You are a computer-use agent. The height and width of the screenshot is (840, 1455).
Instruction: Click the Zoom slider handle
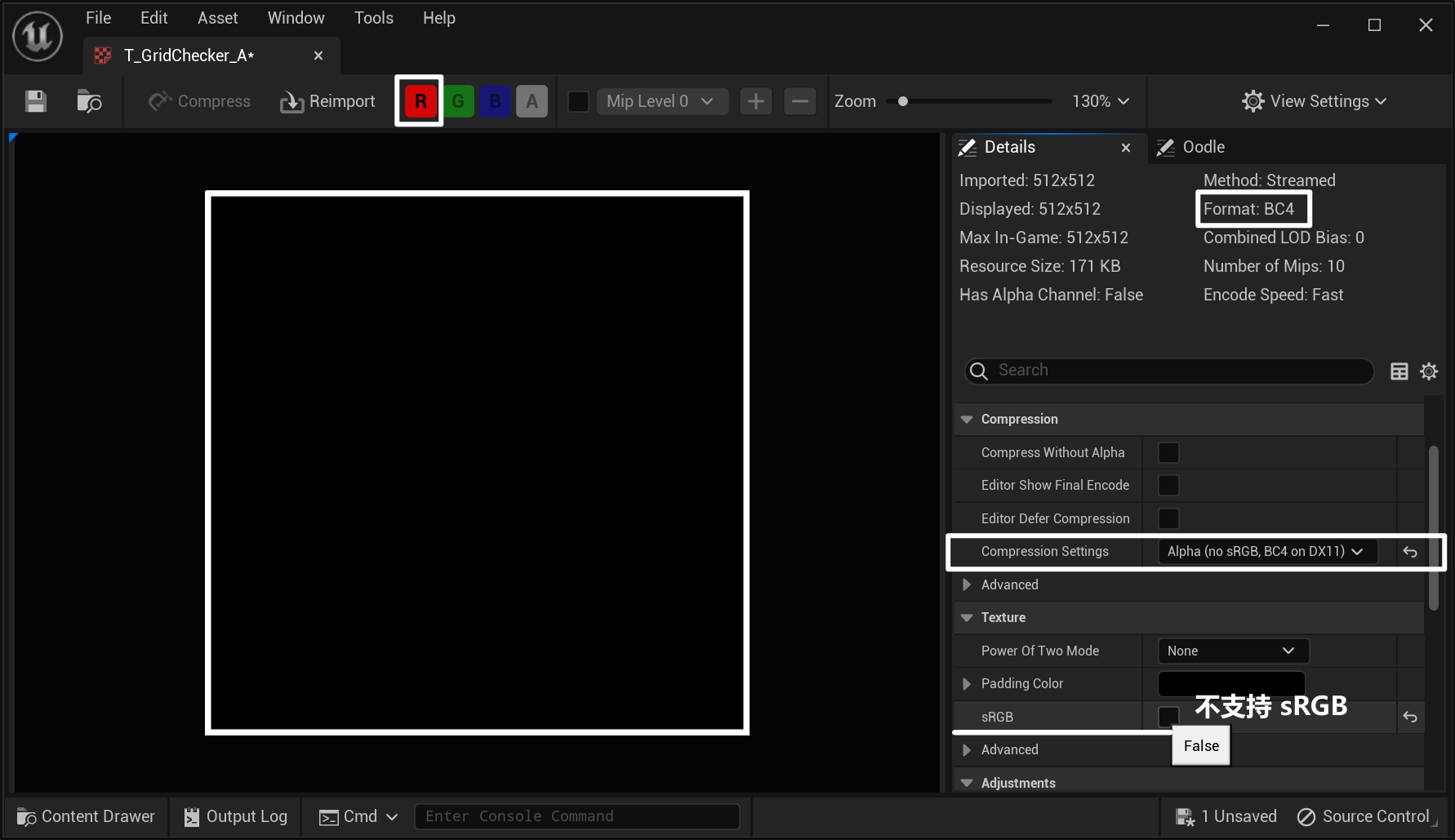click(x=903, y=101)
